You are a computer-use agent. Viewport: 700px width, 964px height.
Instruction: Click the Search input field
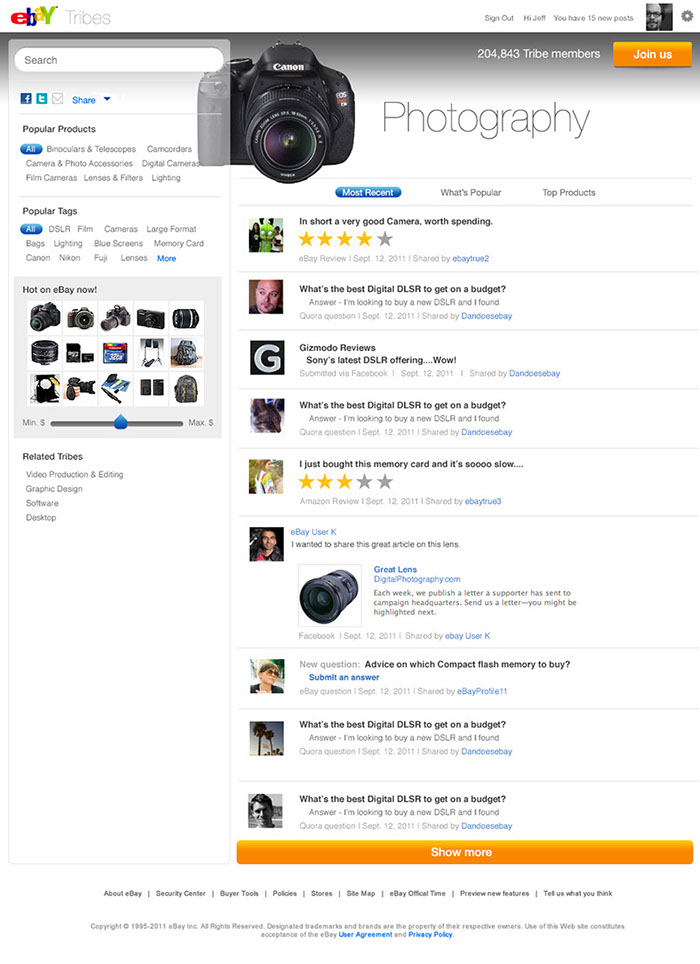click(x=119, y=60)
